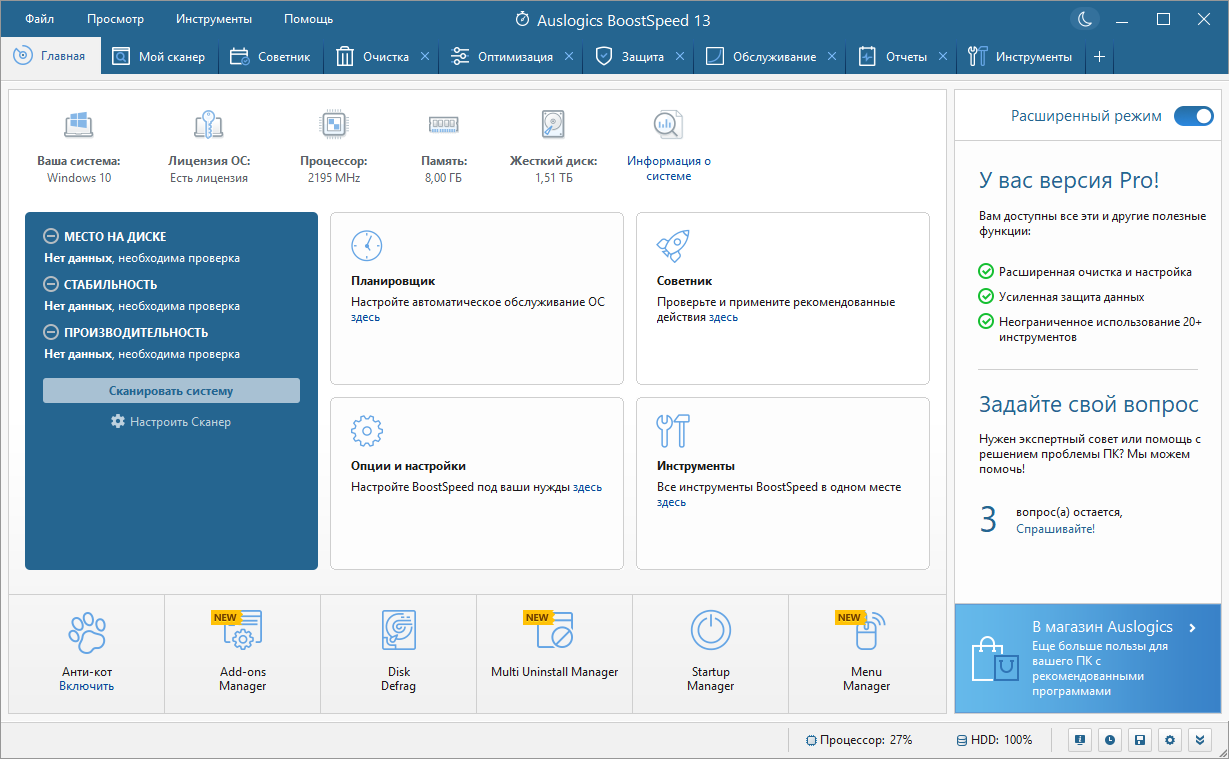Enable Анти-кот mode via Включить

[x=86, y=686]
